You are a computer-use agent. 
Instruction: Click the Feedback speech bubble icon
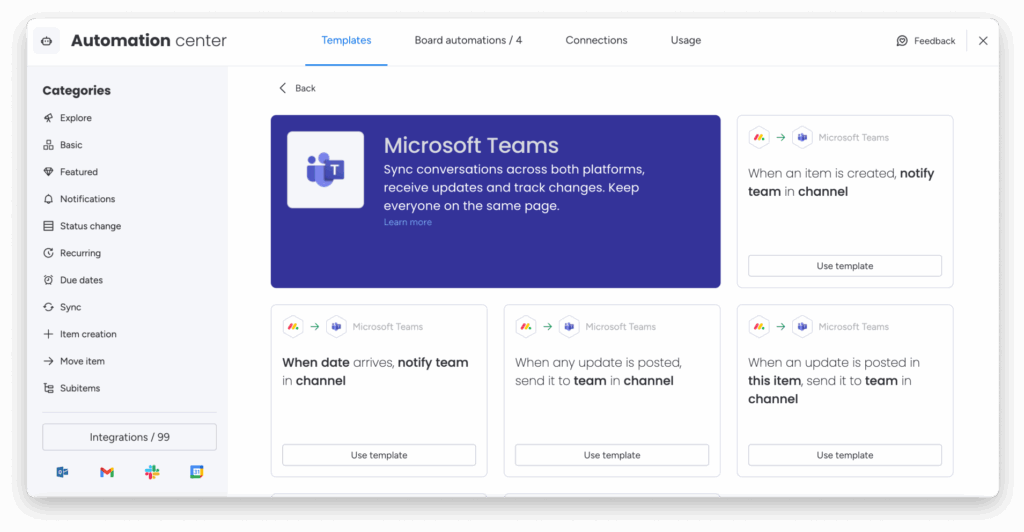902,40
